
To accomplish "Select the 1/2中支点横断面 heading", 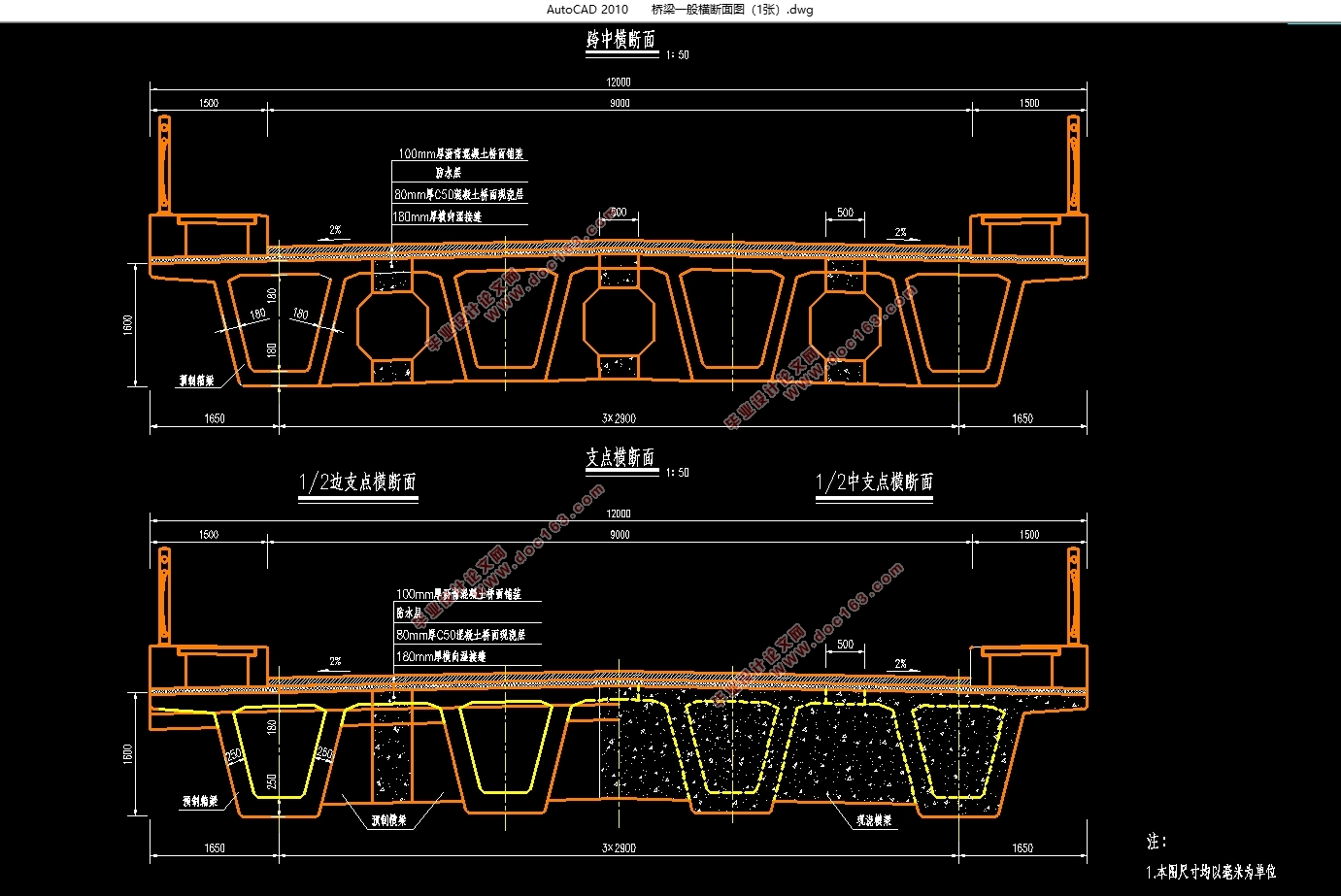I will (x=875, y=482).
